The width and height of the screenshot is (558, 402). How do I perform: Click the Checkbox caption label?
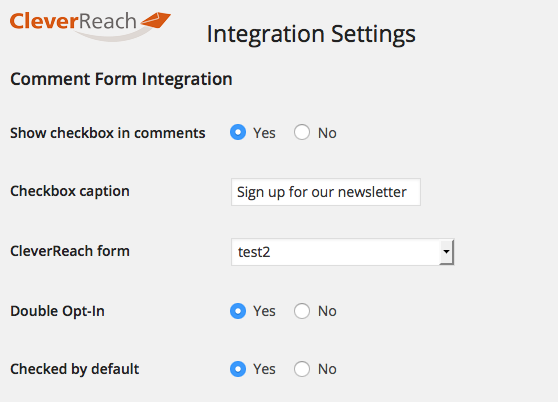(x=70, y=191)
